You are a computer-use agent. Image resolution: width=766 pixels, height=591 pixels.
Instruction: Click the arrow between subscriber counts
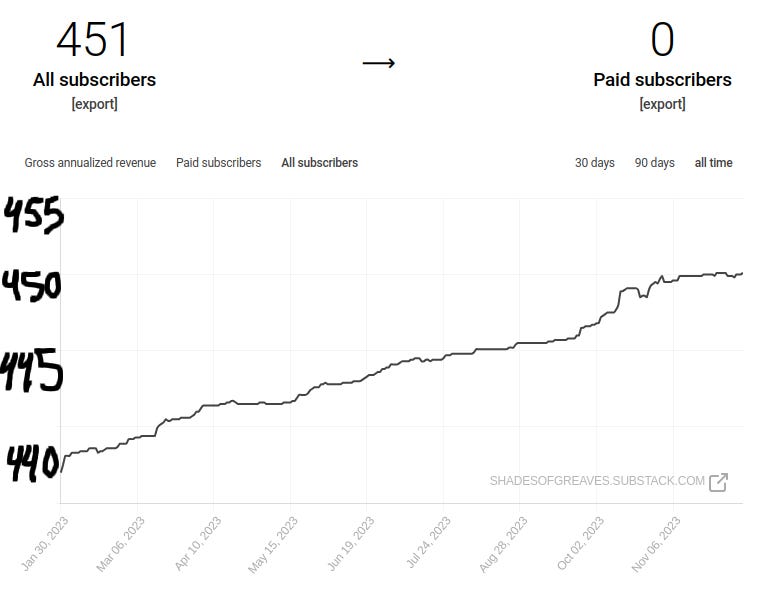[x=378, y=63]
